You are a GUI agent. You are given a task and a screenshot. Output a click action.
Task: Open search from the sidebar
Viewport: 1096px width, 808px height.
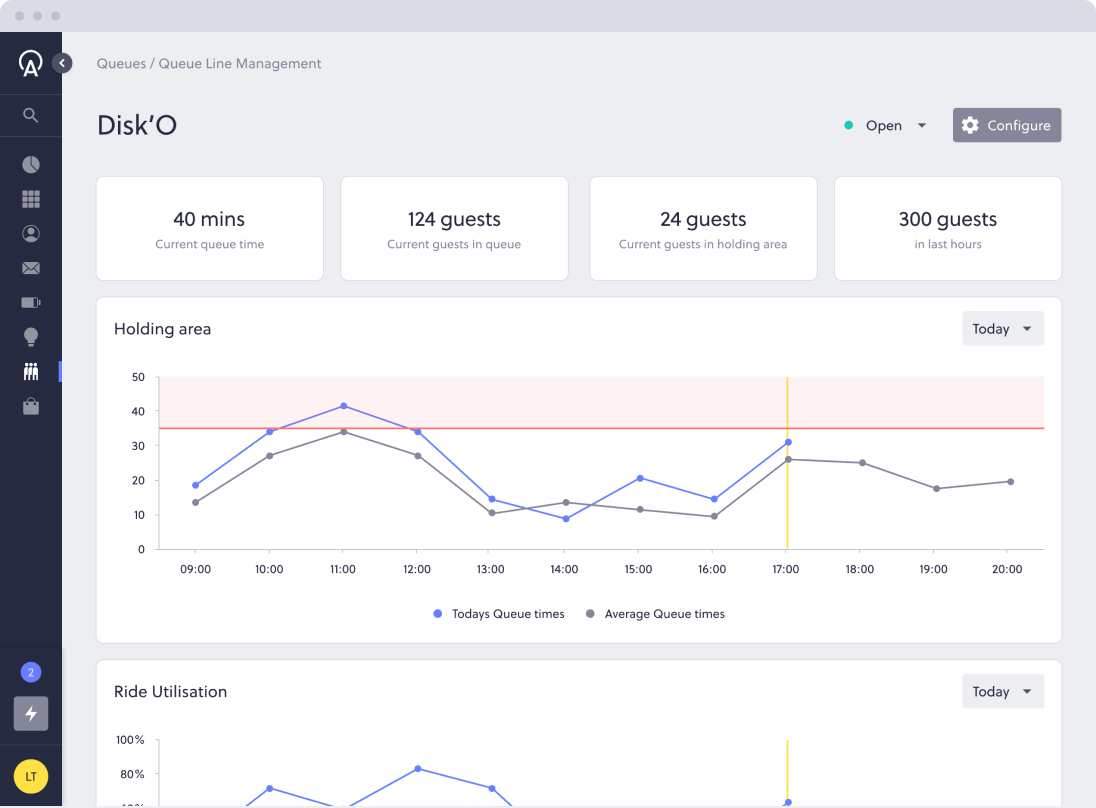tap(30, 115)
